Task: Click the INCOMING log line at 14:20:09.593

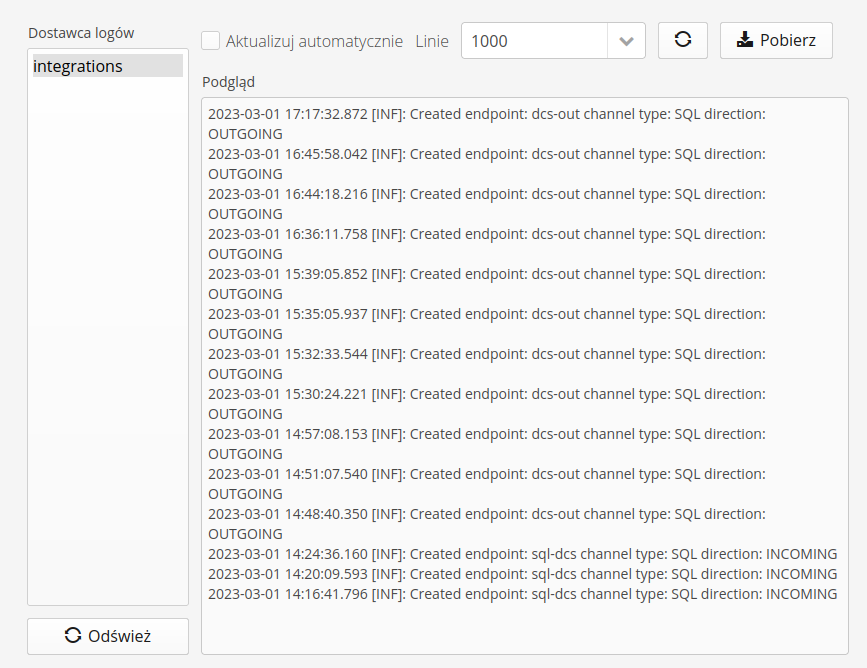Action: (522, 574)
